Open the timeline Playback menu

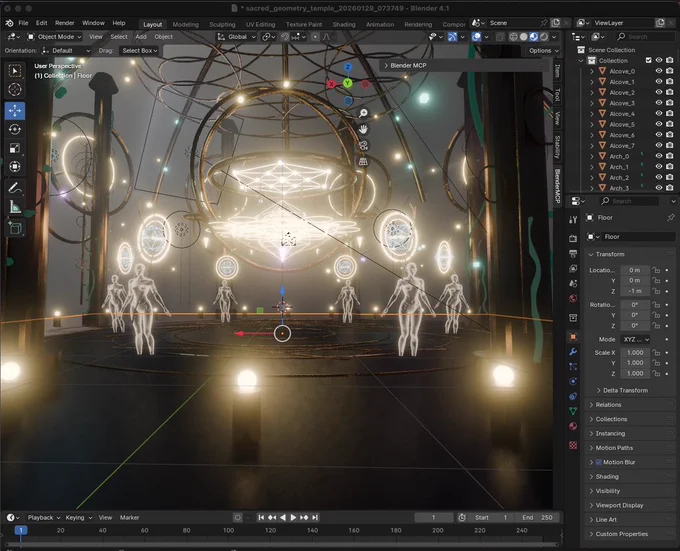(44, 518)
